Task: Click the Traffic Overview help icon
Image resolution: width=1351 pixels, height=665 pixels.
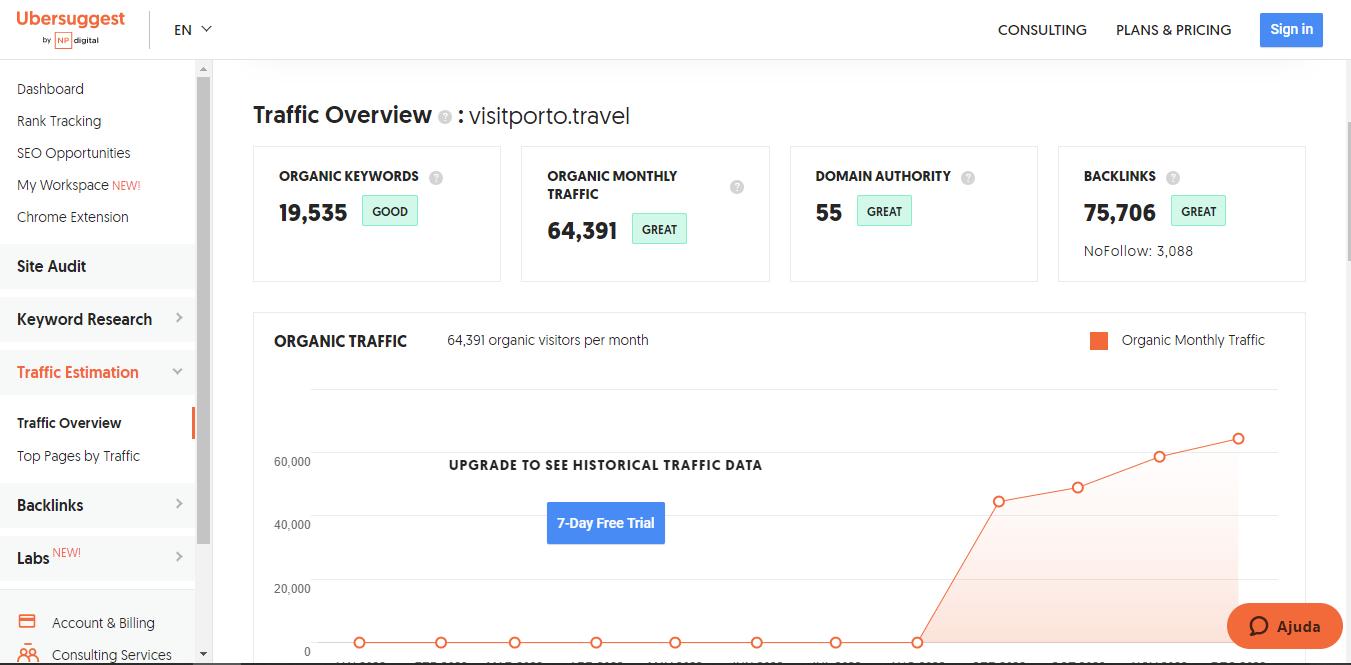Action: click(x=445, y=117)
